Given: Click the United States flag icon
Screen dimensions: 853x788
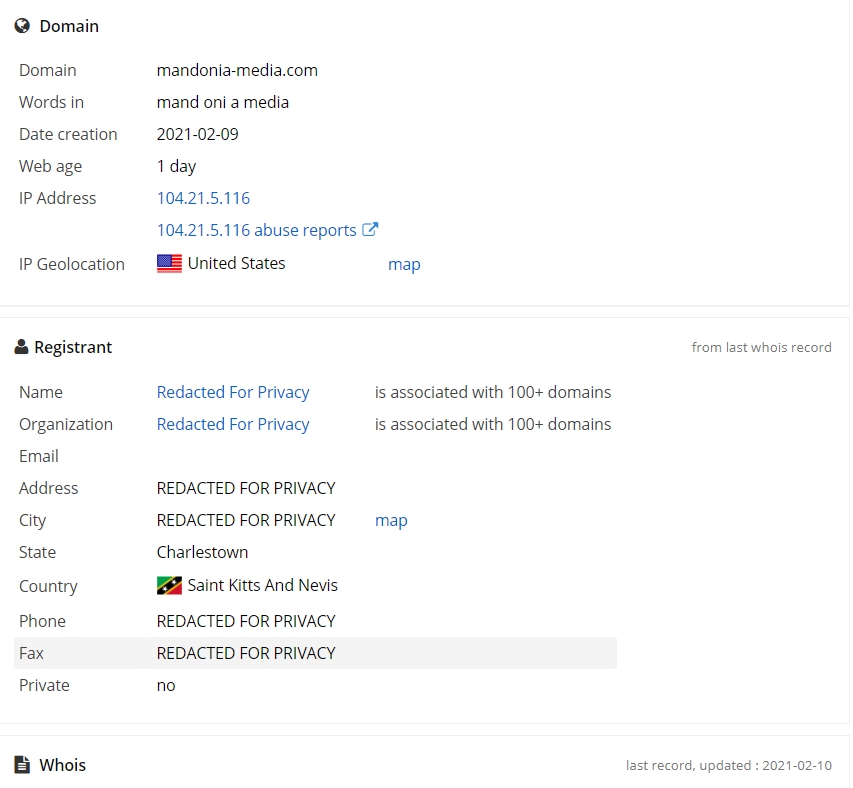Looking at the screenshot, I should [x=169, y=263].
